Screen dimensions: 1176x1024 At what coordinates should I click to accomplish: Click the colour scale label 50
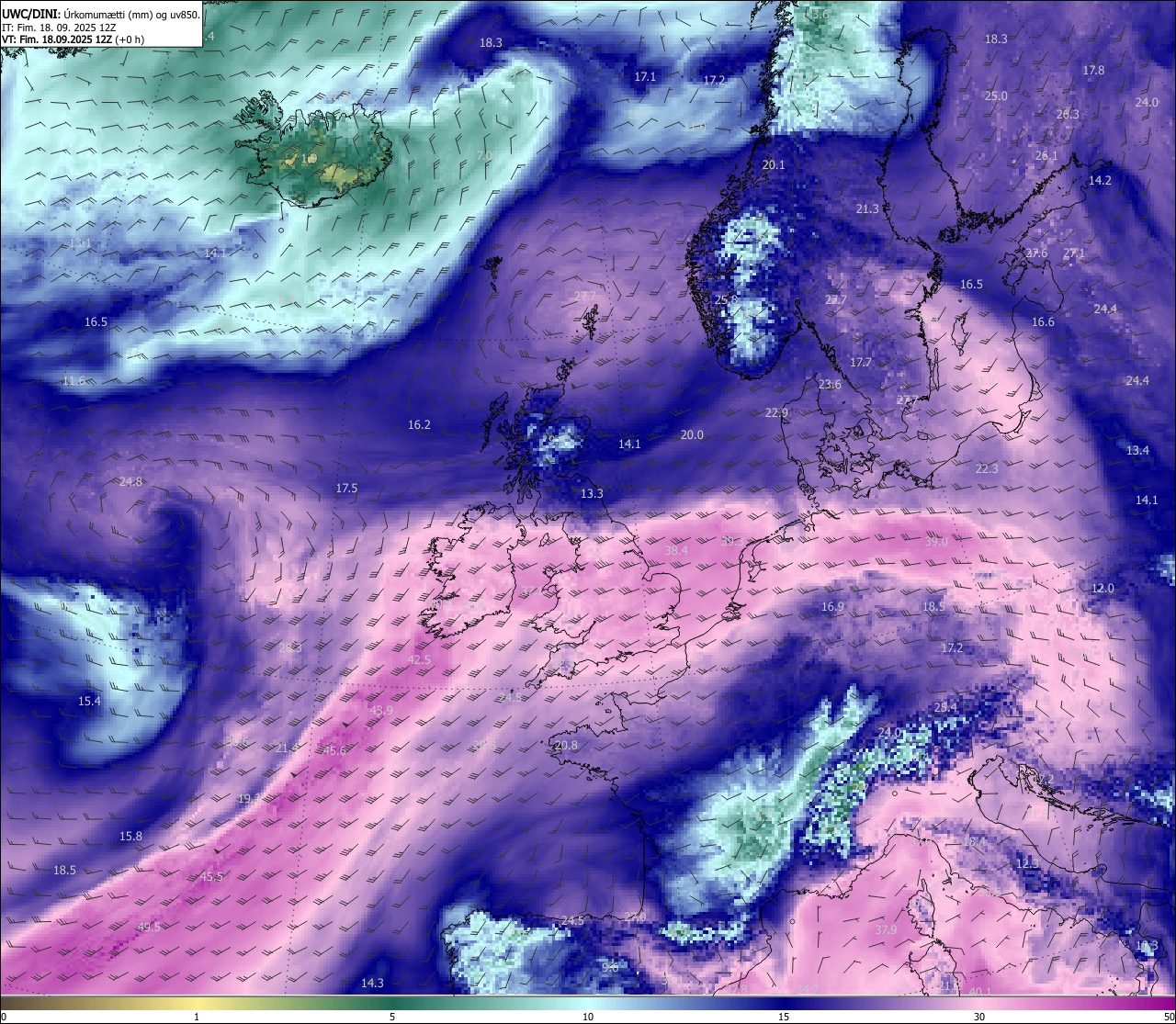[1169, 1018]
